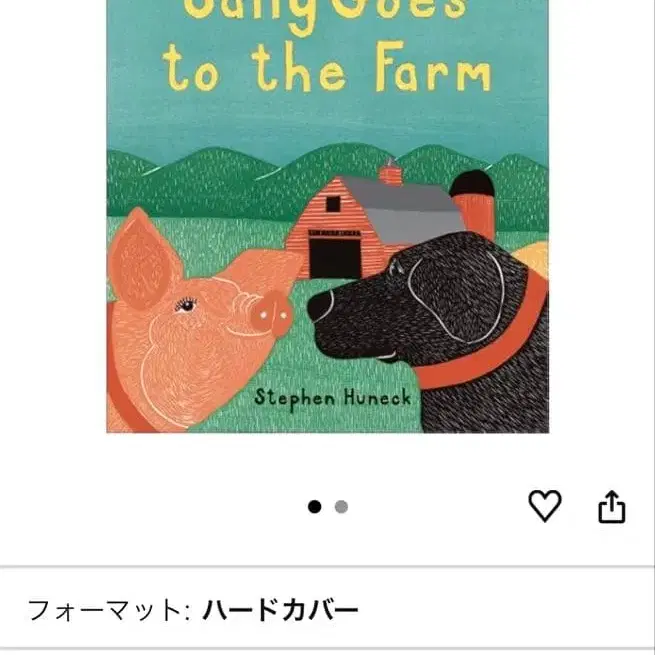Click the small square barn window
655x655 pixels.
pos(333,204)
